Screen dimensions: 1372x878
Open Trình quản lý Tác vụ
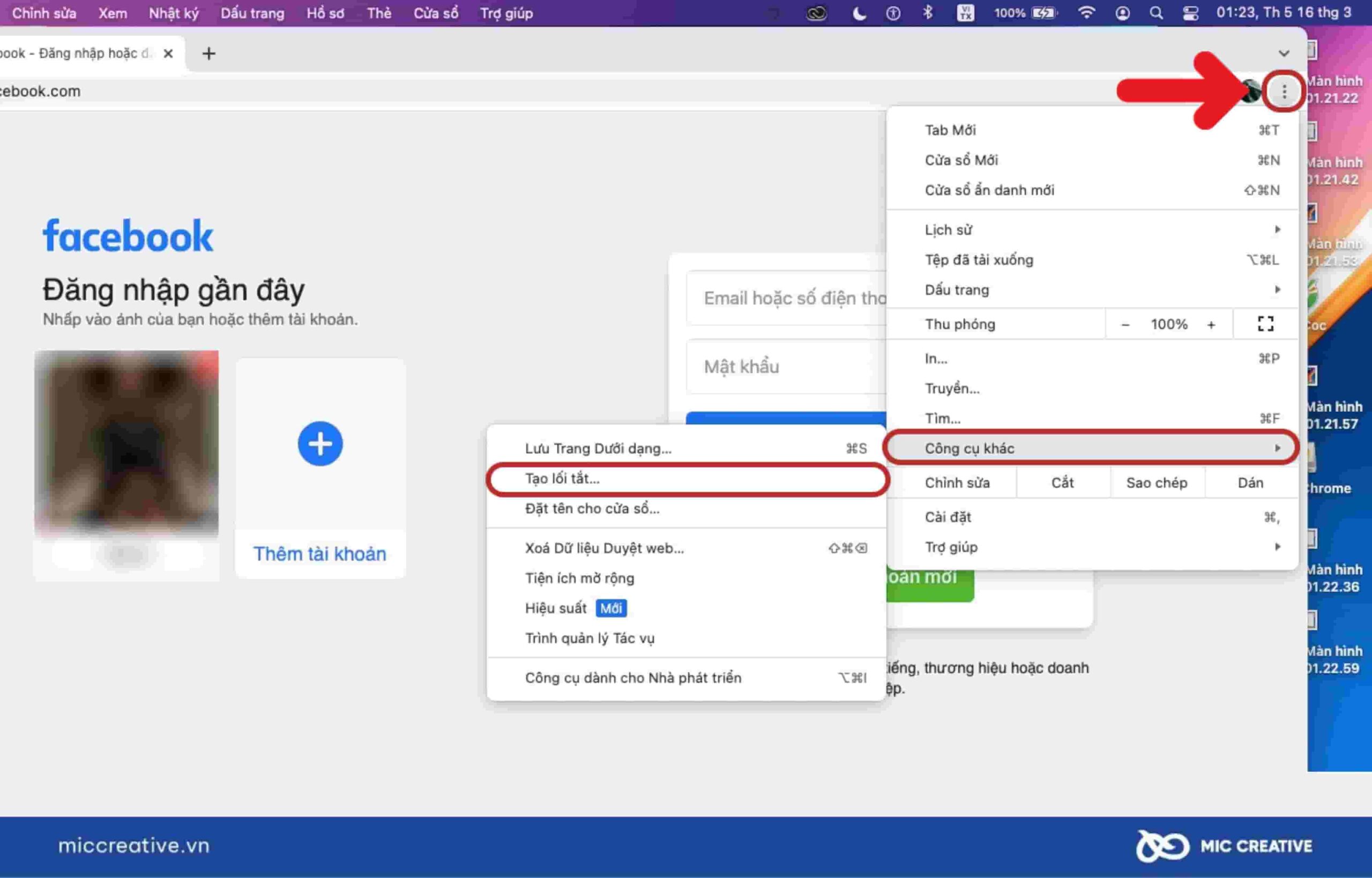point(687,638)
